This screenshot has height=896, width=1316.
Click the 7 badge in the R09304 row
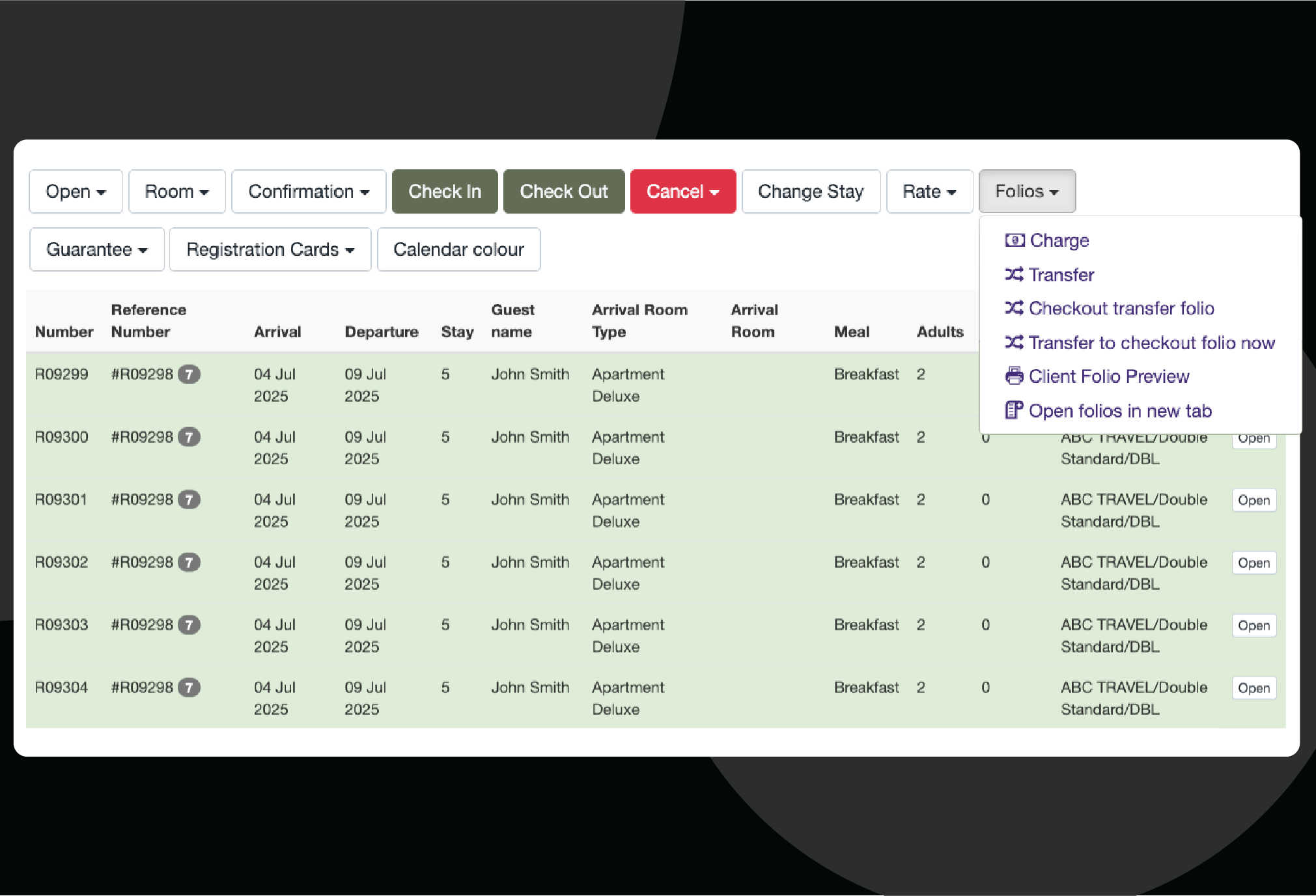pos(189,688)
